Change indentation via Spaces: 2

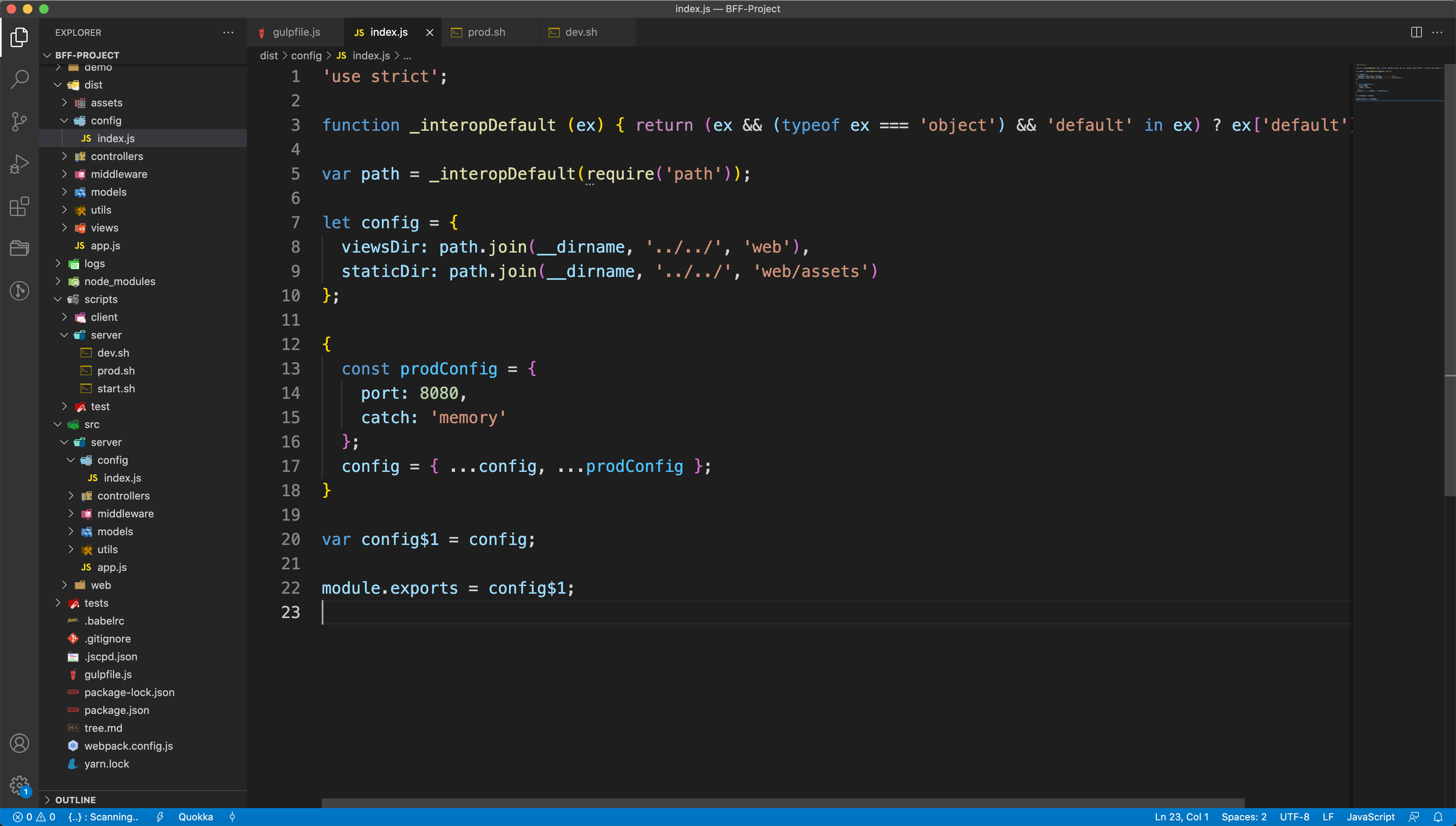click(x=1244, y=817)
